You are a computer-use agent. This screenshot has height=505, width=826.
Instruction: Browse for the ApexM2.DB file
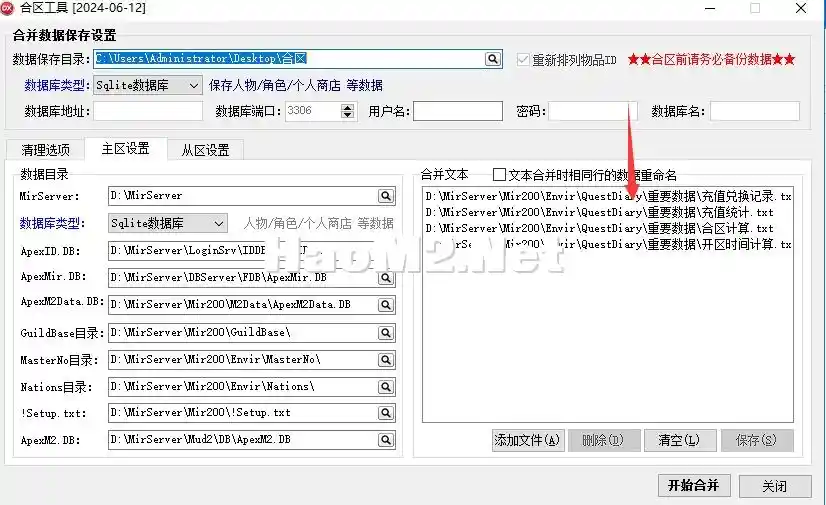click(x=386, y=440)
